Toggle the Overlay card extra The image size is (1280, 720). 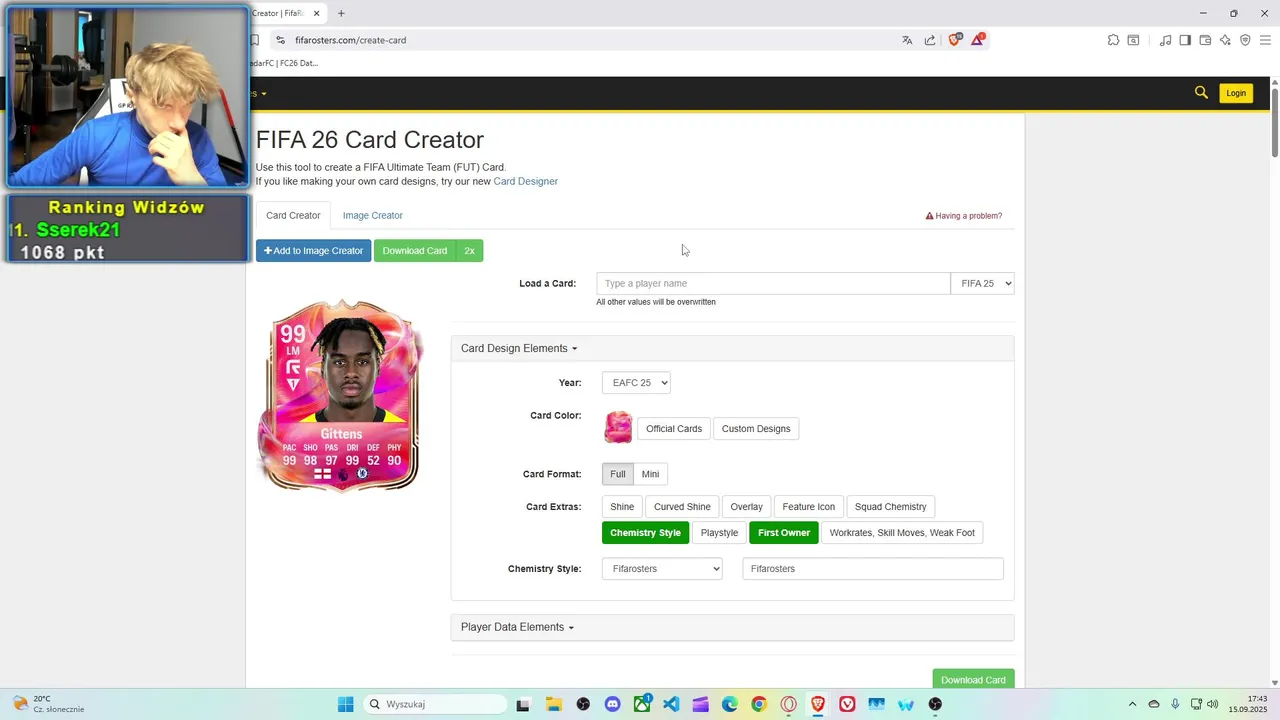[x=746, y=507]
